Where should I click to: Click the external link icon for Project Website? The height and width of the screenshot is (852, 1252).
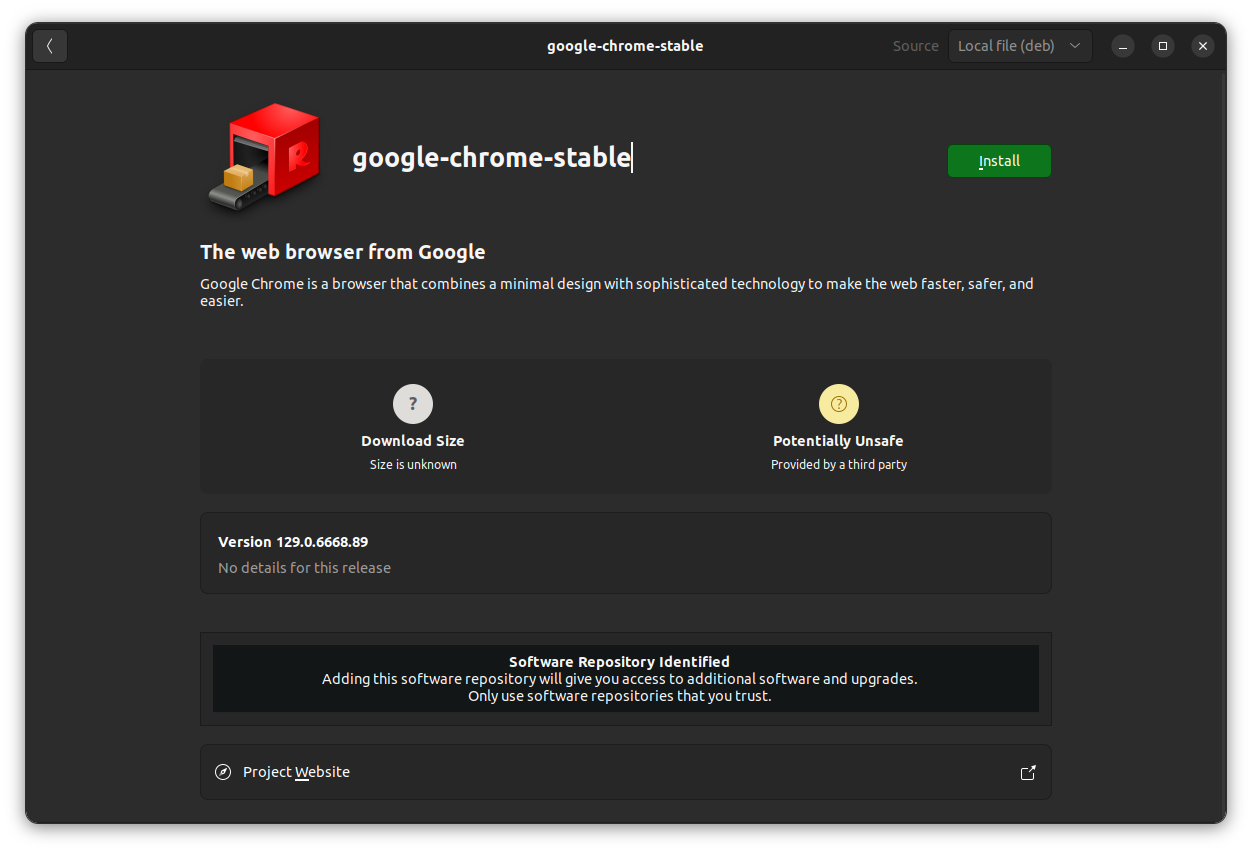(1028, 772)
